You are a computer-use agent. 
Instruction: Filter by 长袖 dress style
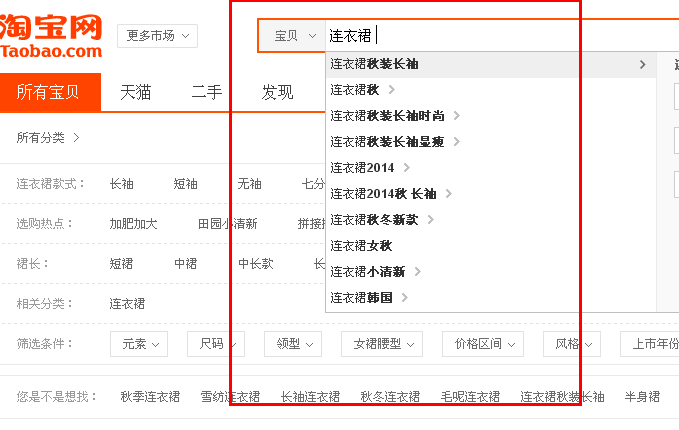coord(121,184)
